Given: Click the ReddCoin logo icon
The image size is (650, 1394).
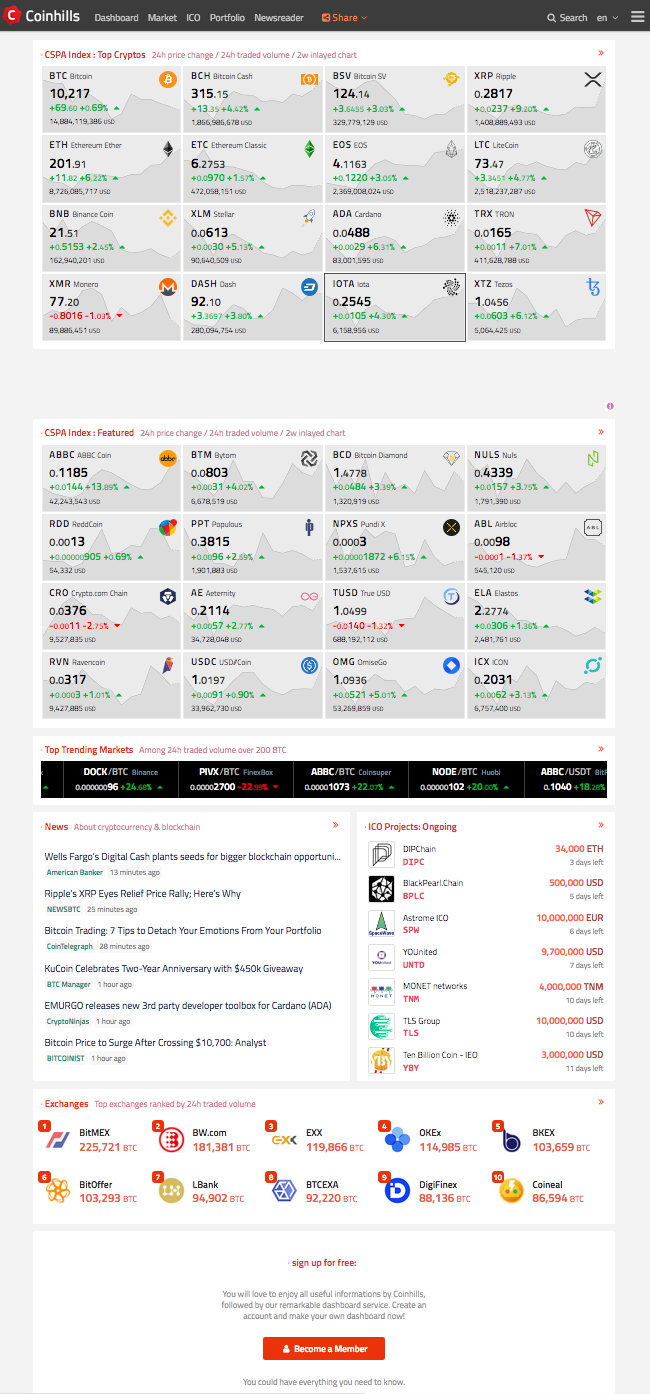Looking at the screenshot, I should [x=168, y=527].
